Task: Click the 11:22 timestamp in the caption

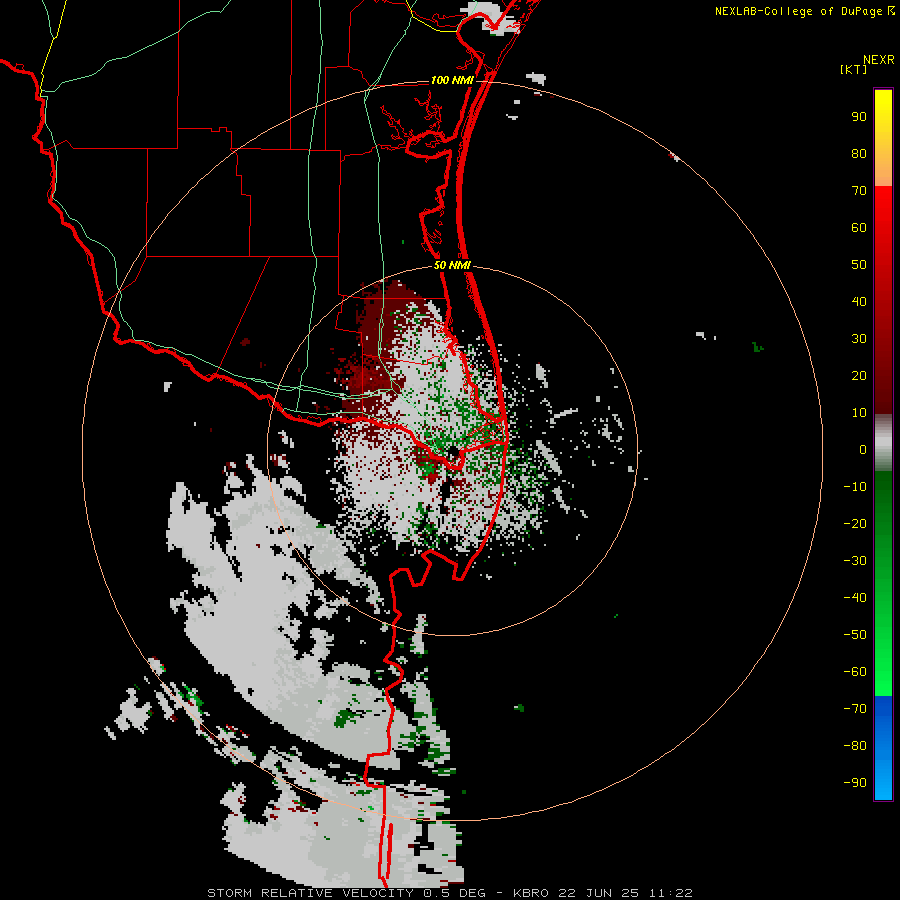Action: 670,893
